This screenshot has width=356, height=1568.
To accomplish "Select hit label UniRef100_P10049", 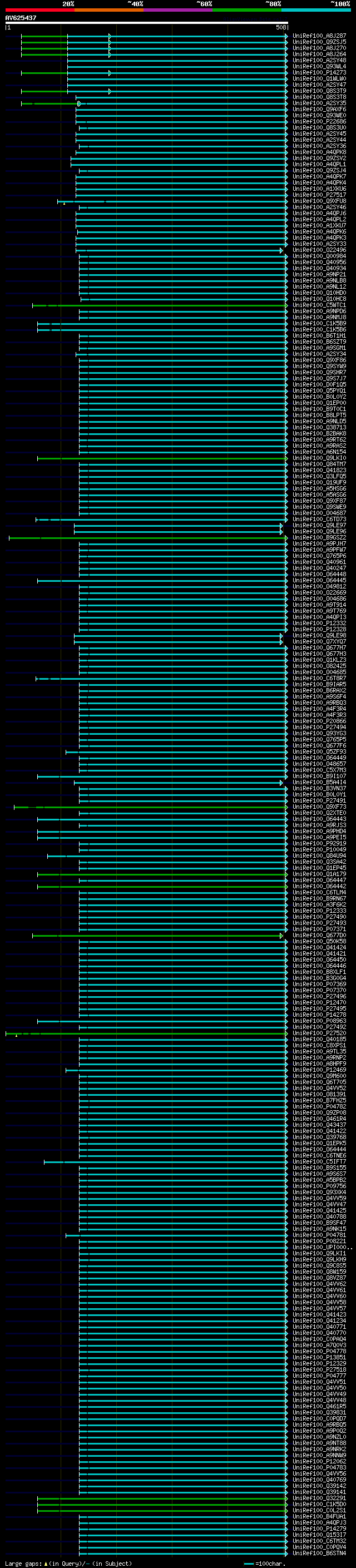I will pyautogui.click(x=319, y=850).
